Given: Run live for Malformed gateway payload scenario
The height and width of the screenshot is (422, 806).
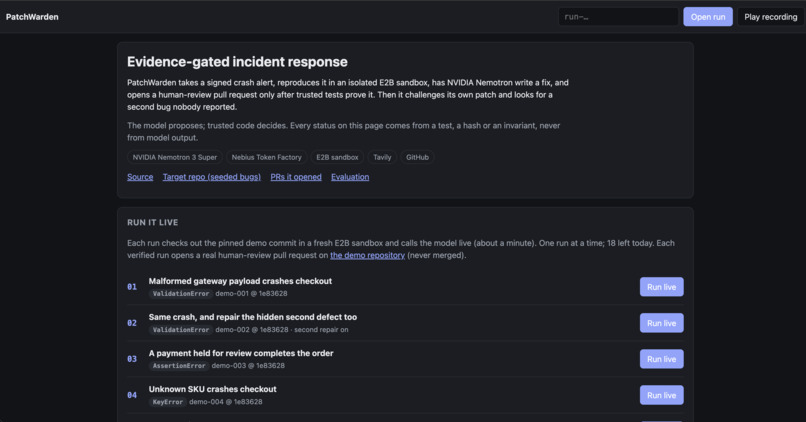Looking at the screenshot, I should (x=662, y=287).
